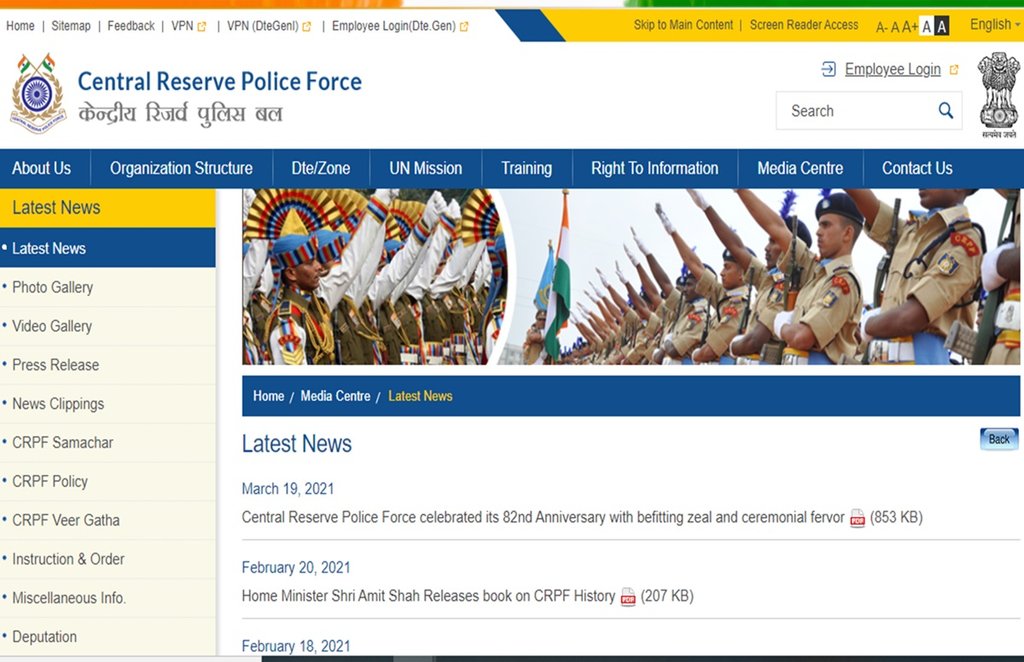Select Latest News in the sidebar list
The image size is (1024, 662).
point(108,248)
